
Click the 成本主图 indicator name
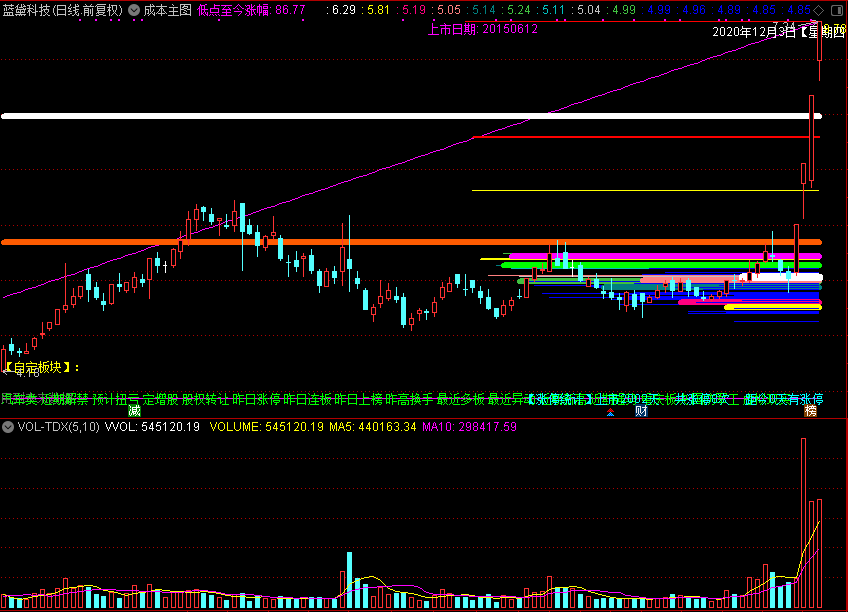point(167,10)
